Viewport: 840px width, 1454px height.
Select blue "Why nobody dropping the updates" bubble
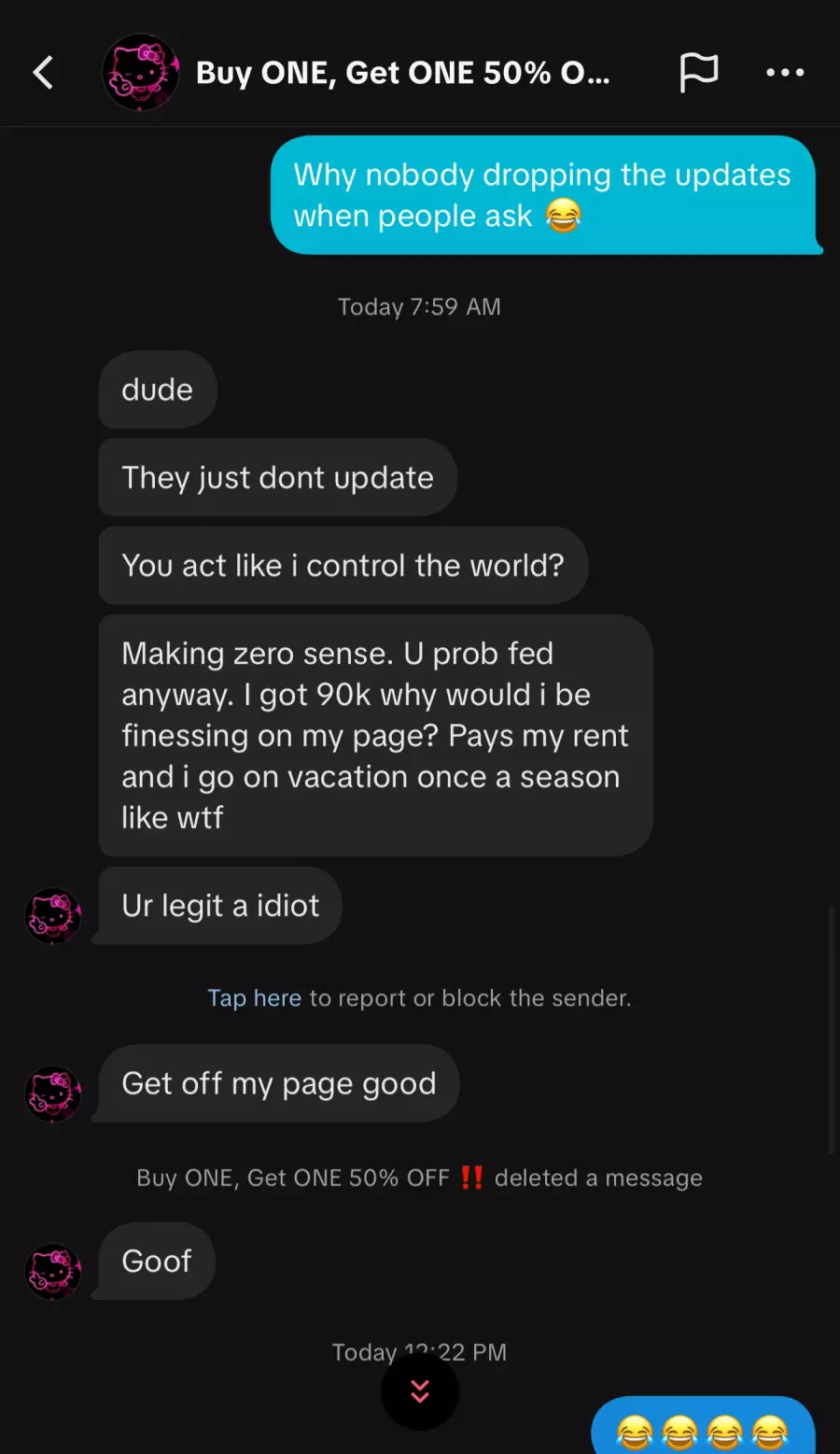coord(545,195)
